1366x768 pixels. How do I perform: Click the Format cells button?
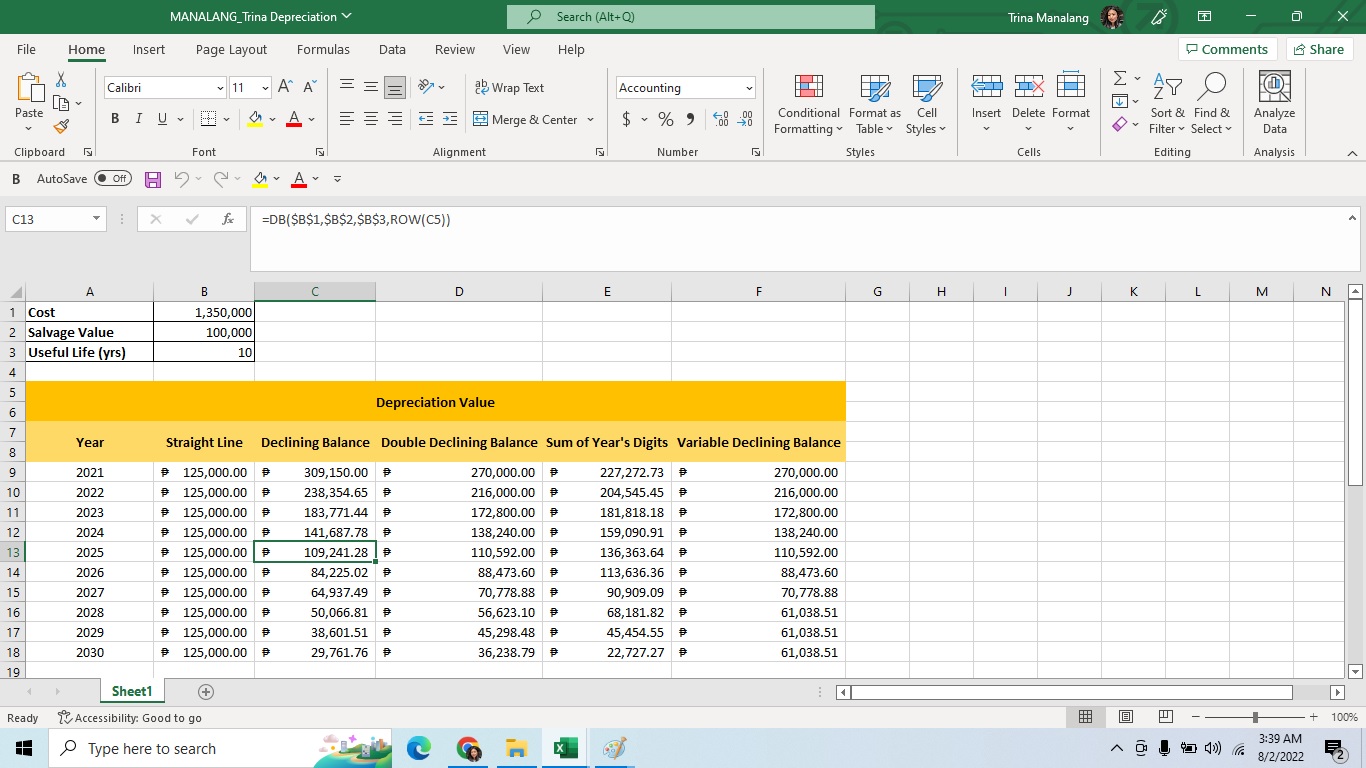1071,103
